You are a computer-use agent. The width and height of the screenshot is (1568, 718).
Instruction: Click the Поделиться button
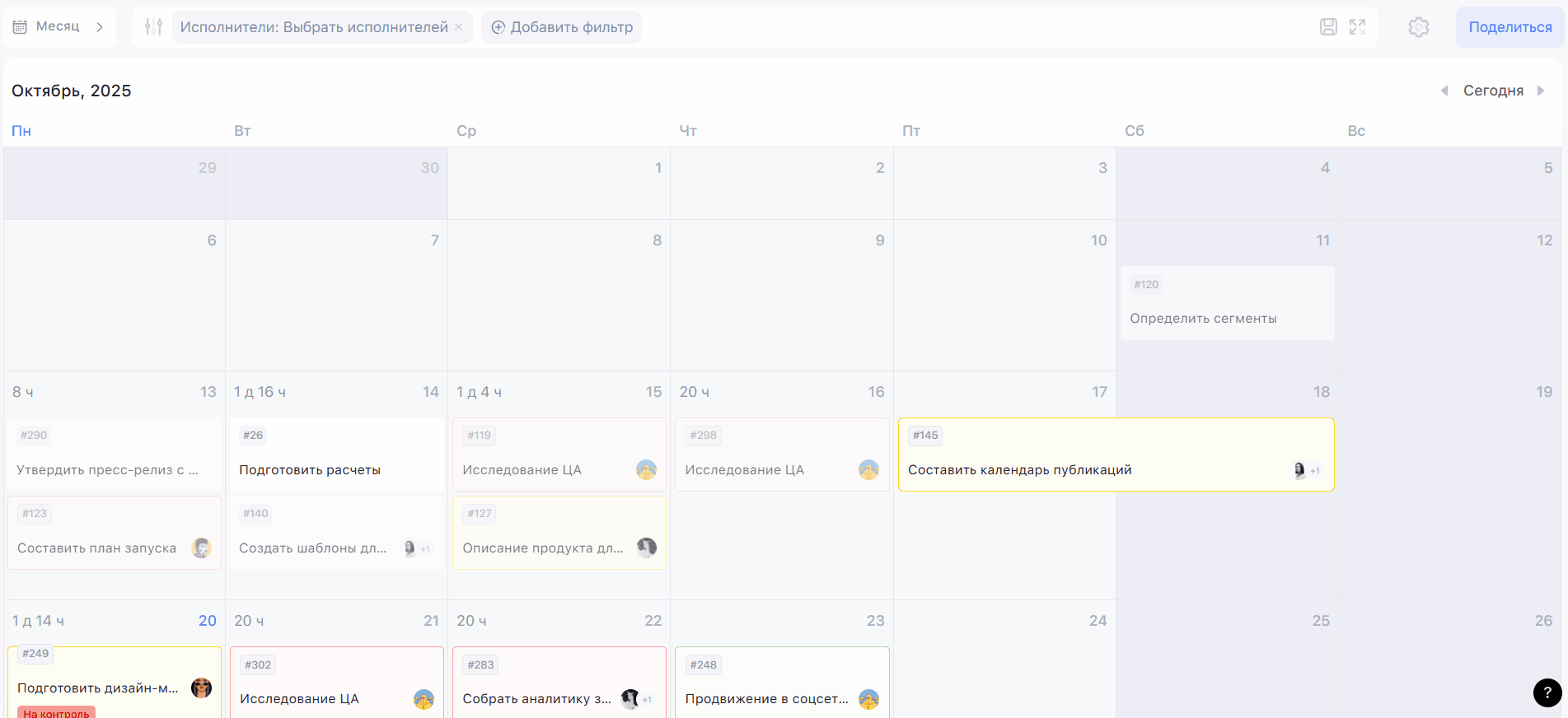pos(1509,27)
